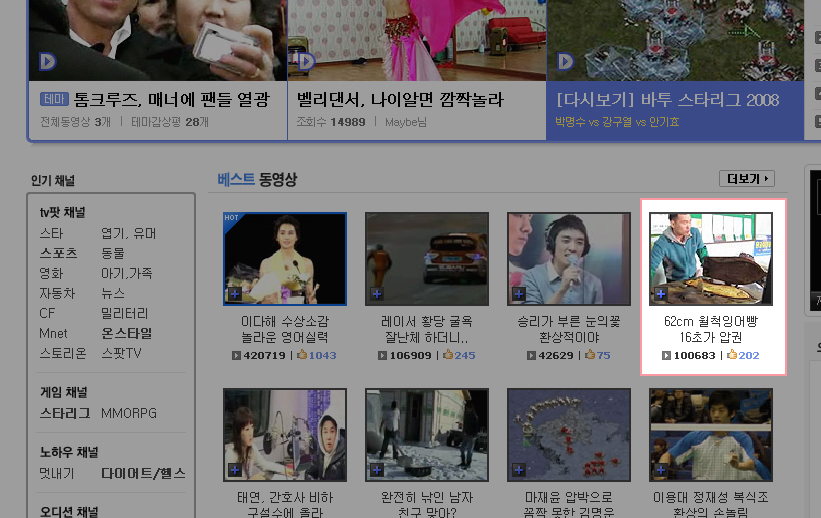Click the play icon on 벨리댄서 banner image
This screenshot has height=518, width=821.
306,62
